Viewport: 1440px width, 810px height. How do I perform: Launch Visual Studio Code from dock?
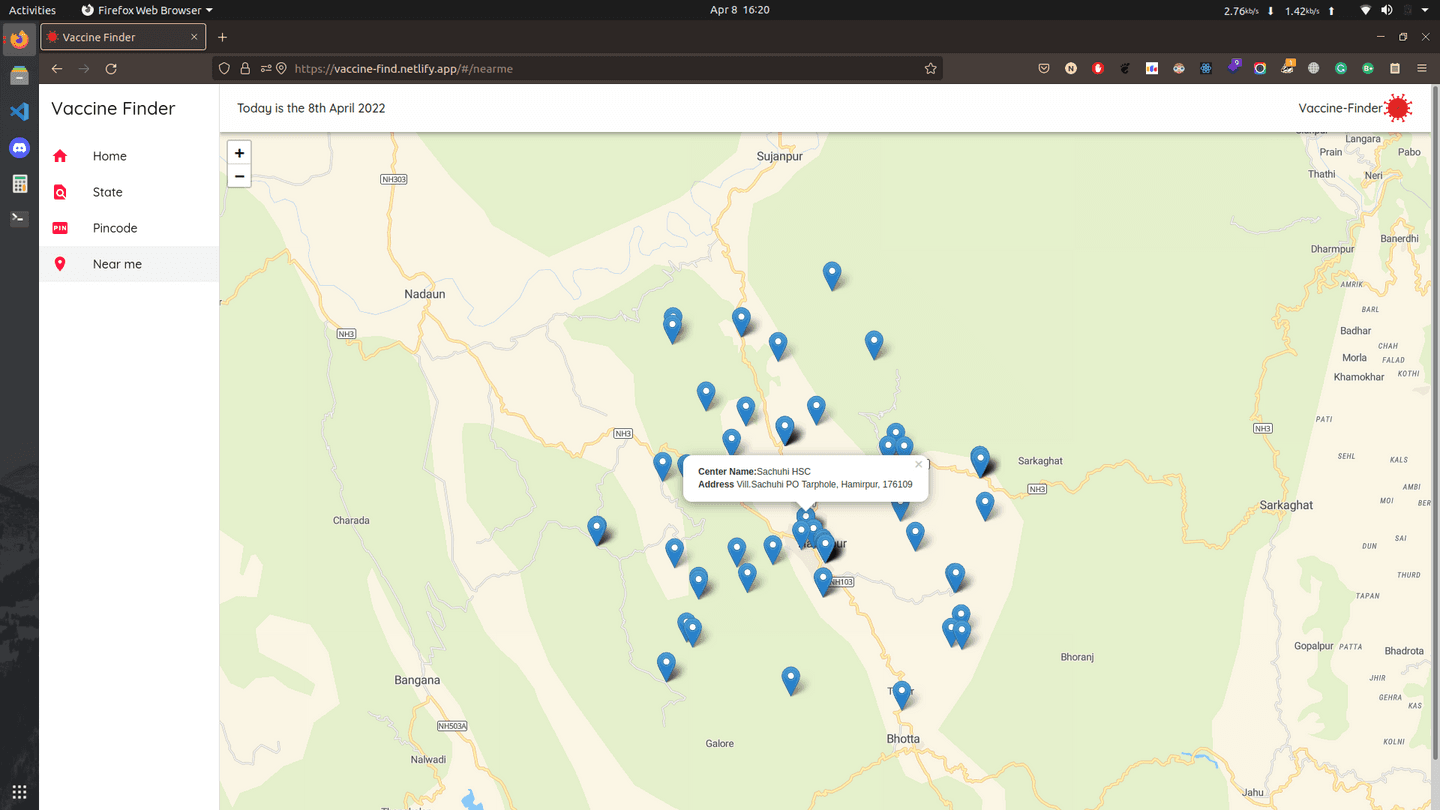coord(19,112)
